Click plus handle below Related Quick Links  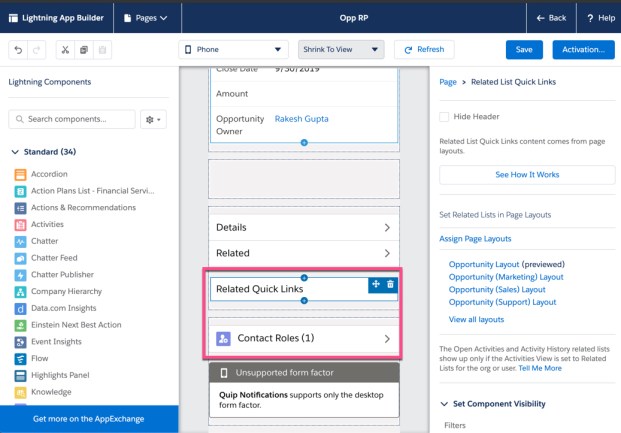(304, 301)
